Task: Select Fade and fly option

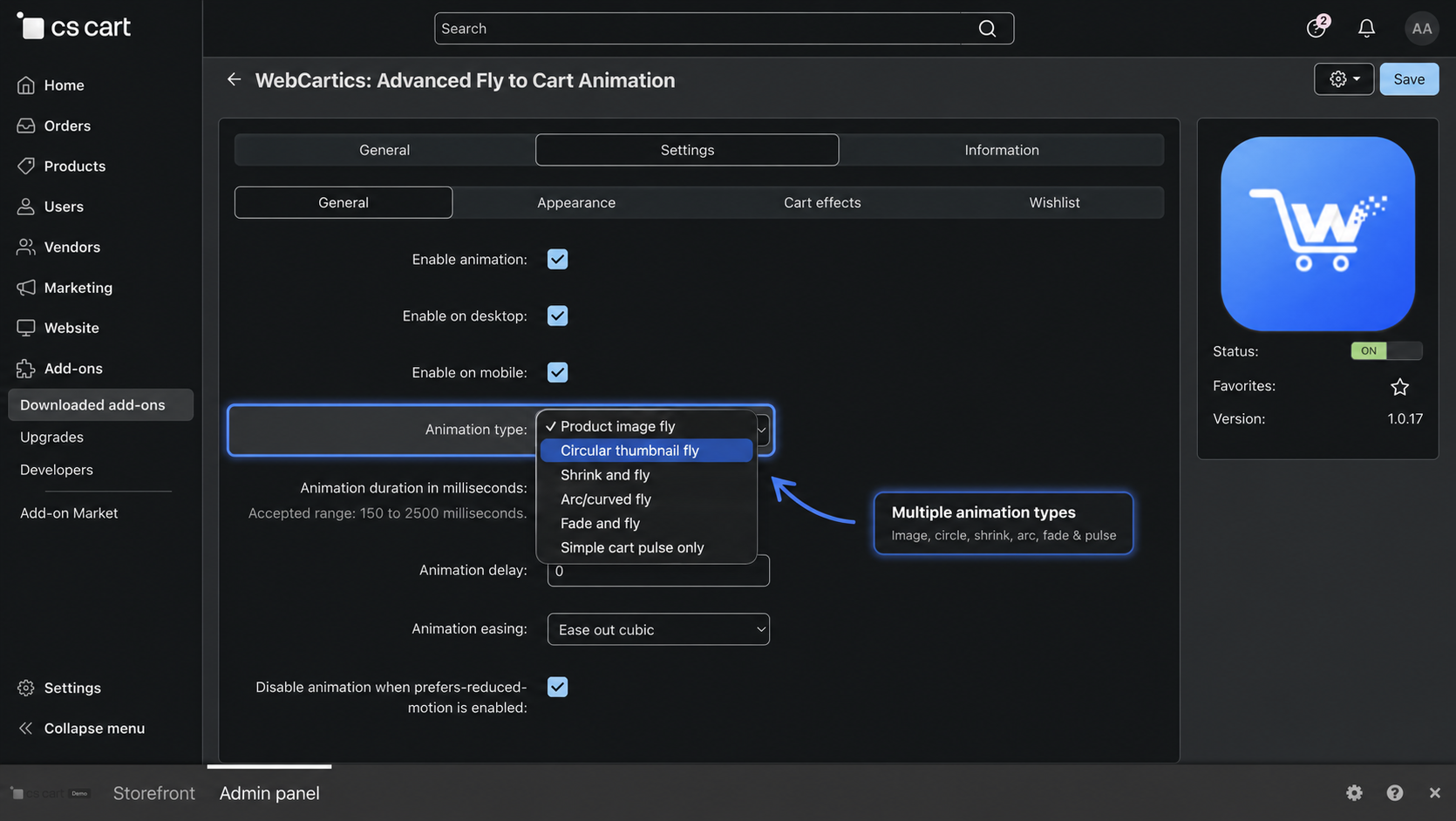Action: (x=646, y=523)
